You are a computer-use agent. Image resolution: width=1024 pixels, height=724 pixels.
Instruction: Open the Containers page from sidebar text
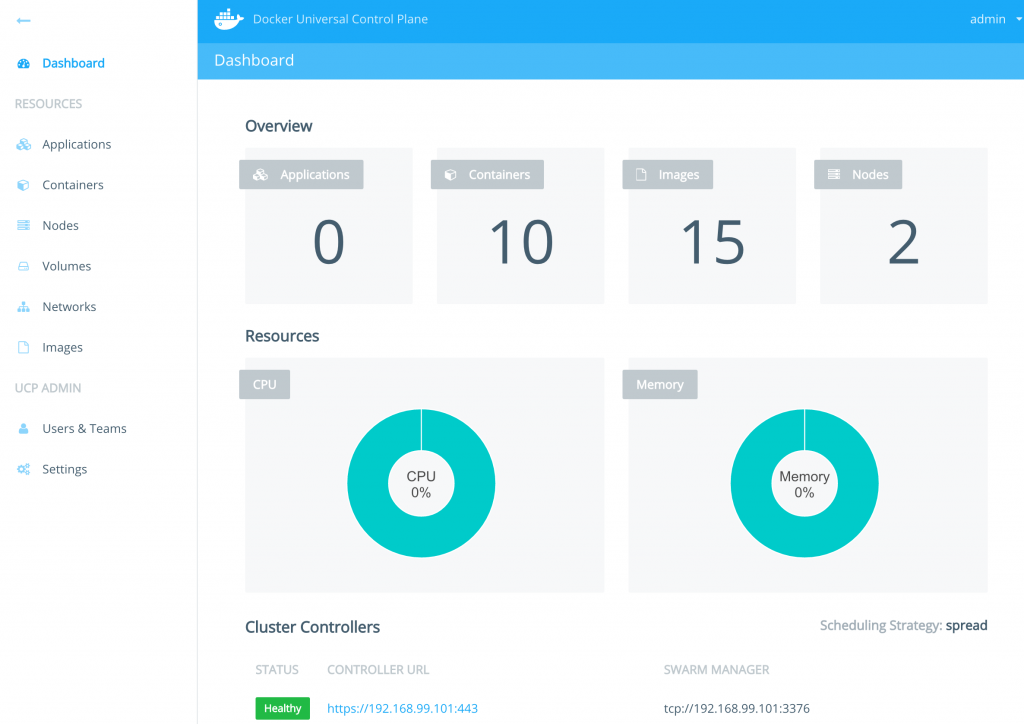[73, 185]
